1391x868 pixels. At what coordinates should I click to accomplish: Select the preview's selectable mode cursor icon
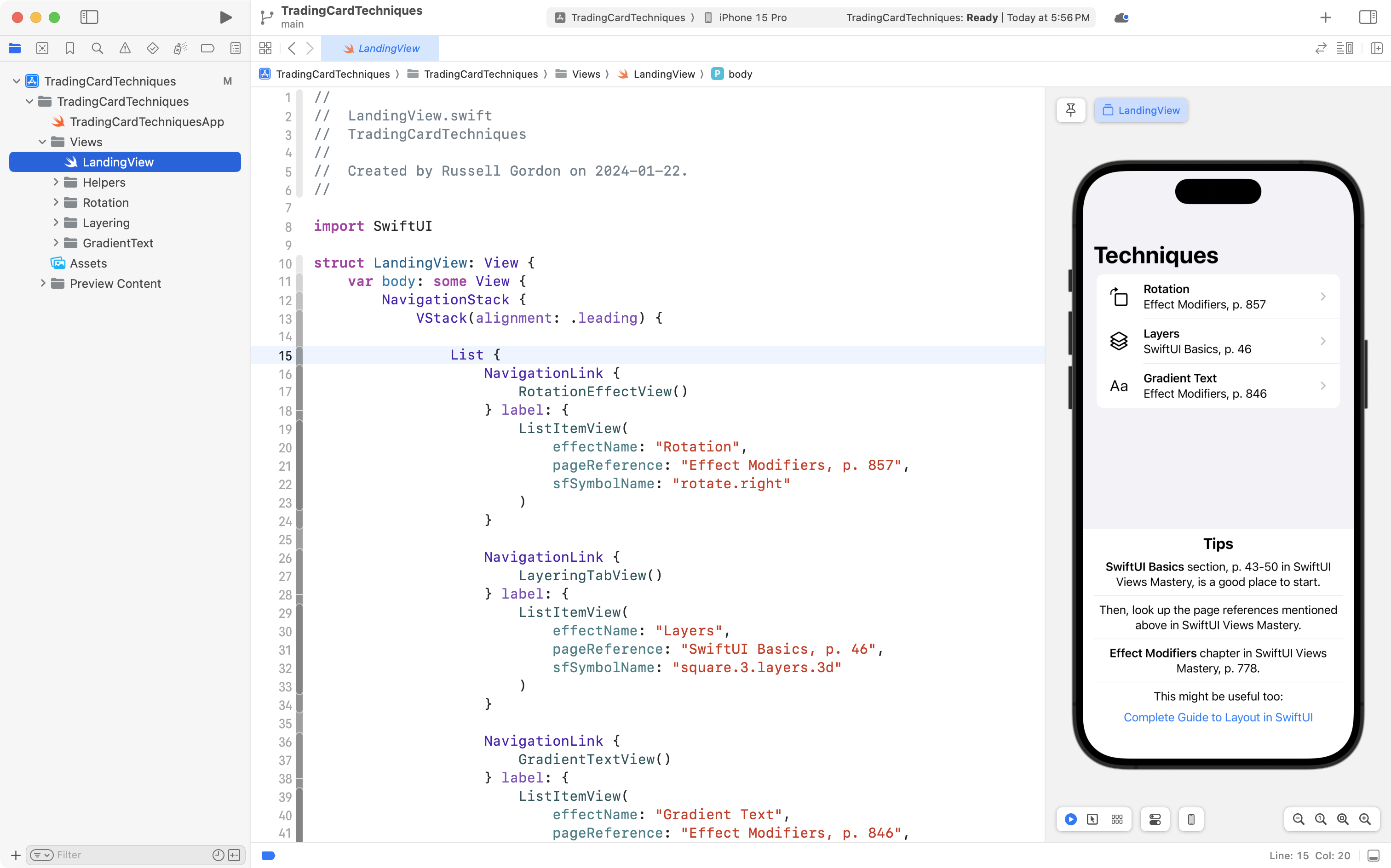pos(1092,819)
